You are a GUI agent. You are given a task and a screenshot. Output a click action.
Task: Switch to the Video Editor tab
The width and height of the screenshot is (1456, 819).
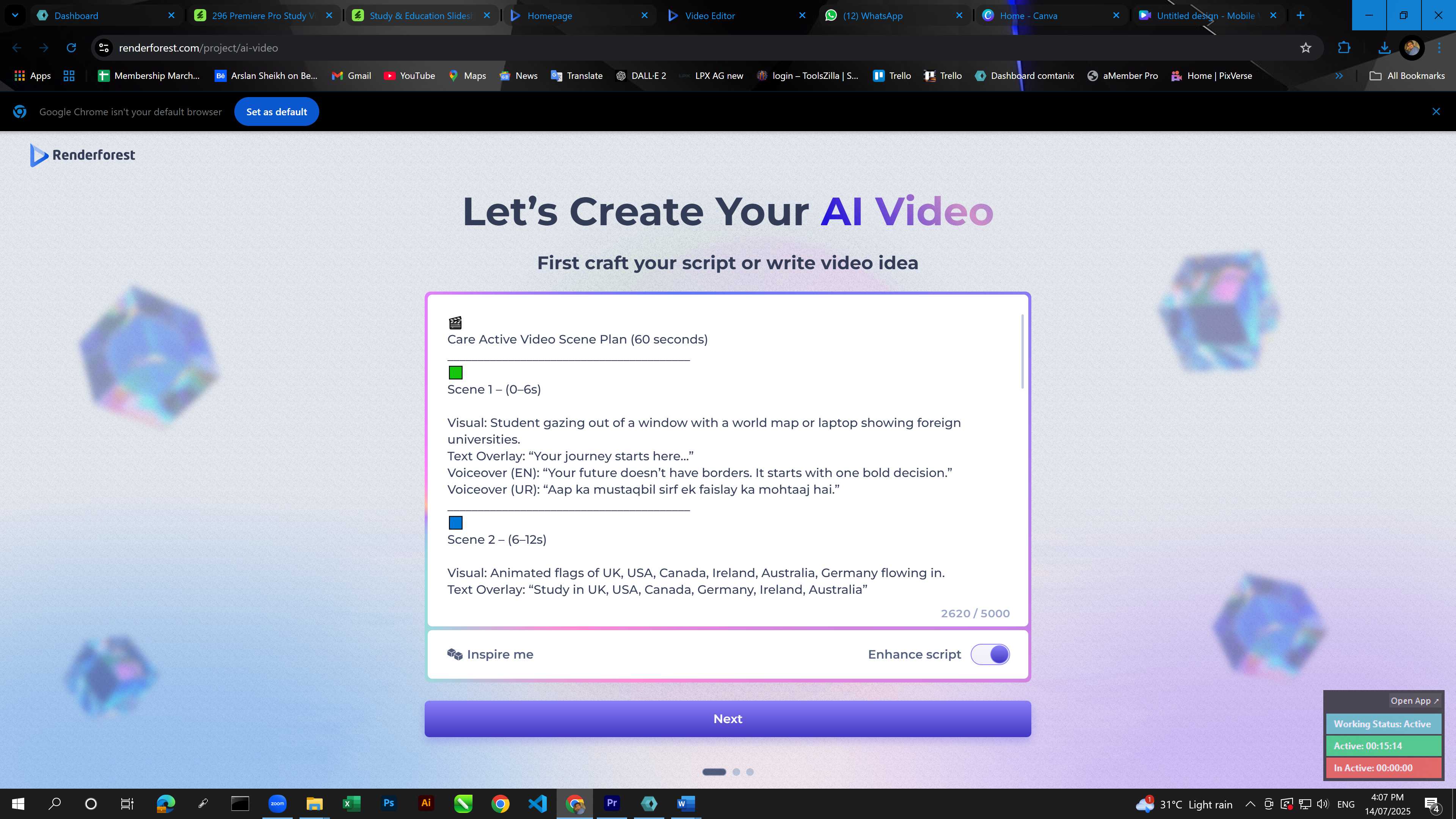point(736,15)
